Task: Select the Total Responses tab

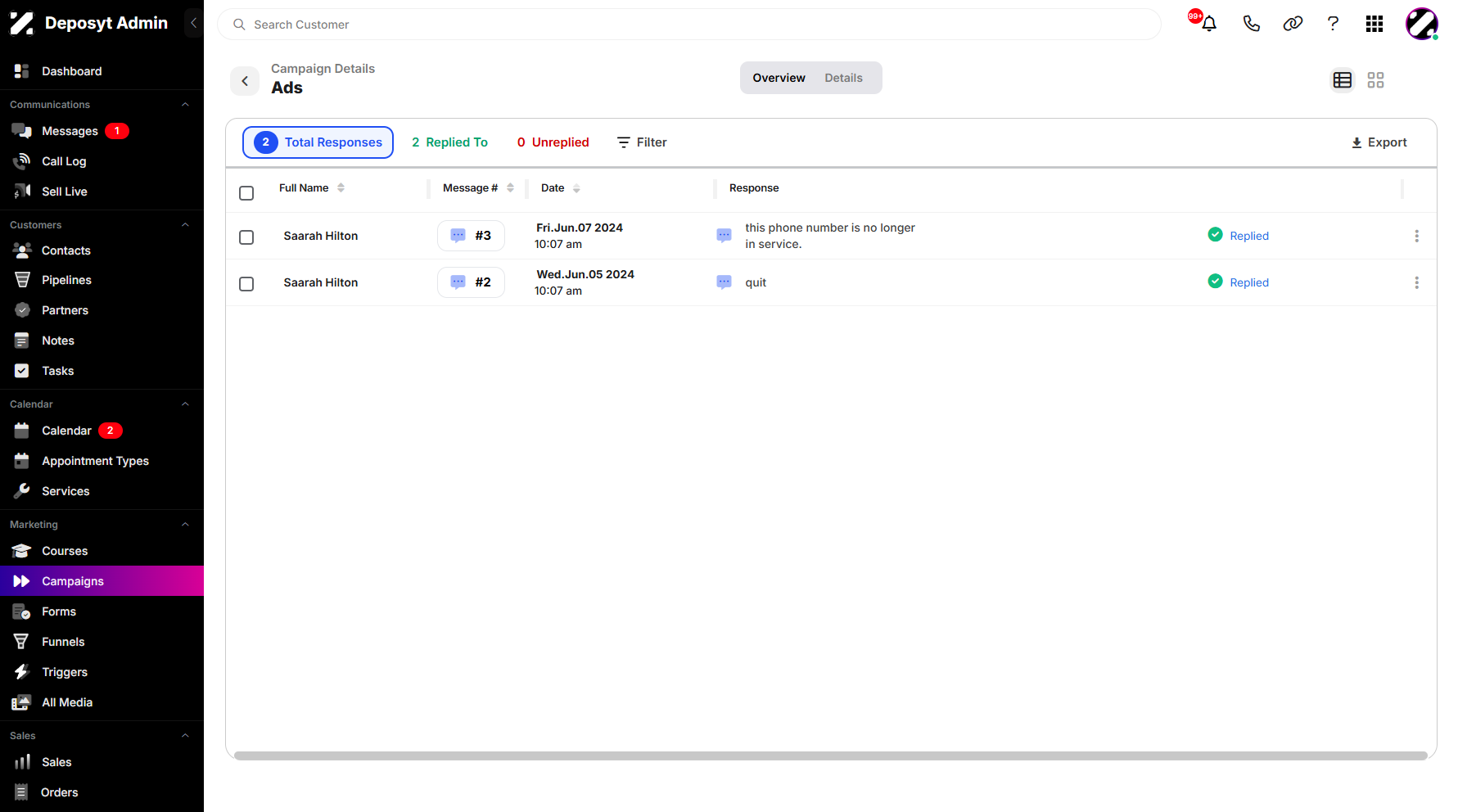Action: coord(318,142)
